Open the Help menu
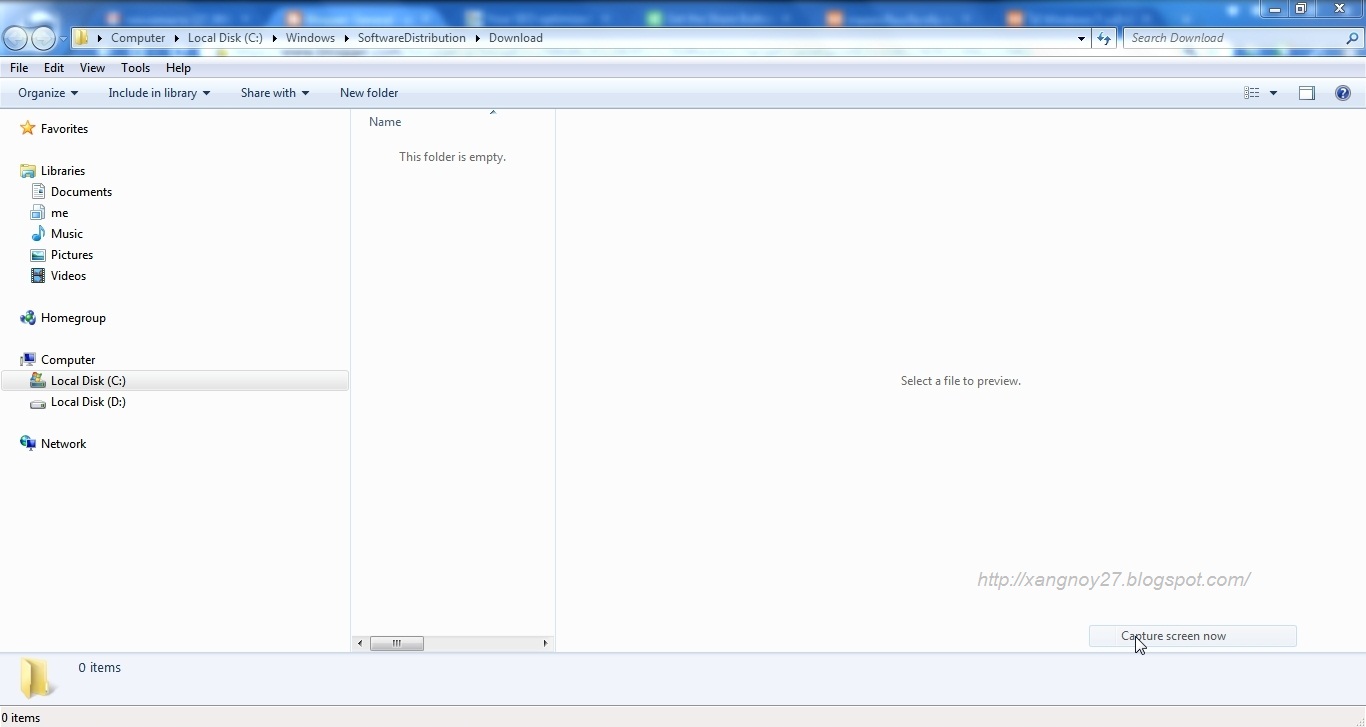This screenshot has width=1366, height=727. pyautogui.click(x=178, y=68)
